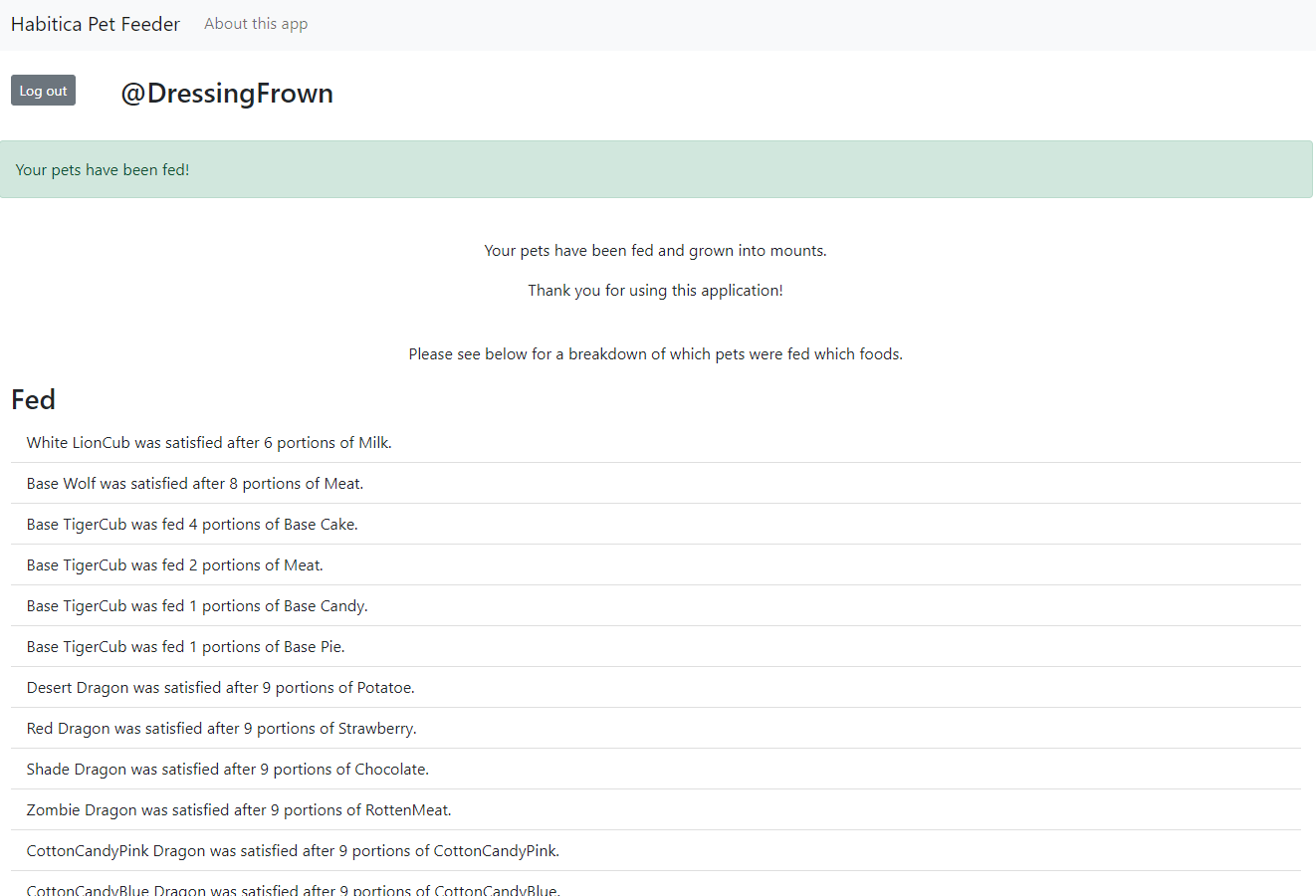
Task: Click the Fed section heading
Action: [x=33, y=400]
